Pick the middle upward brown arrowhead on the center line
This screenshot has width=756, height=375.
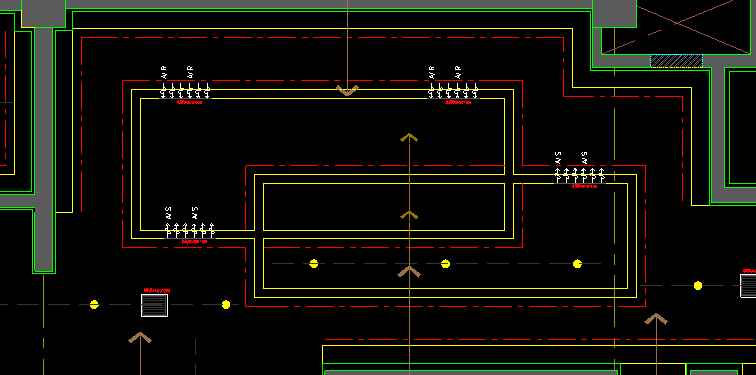[409, 215]
